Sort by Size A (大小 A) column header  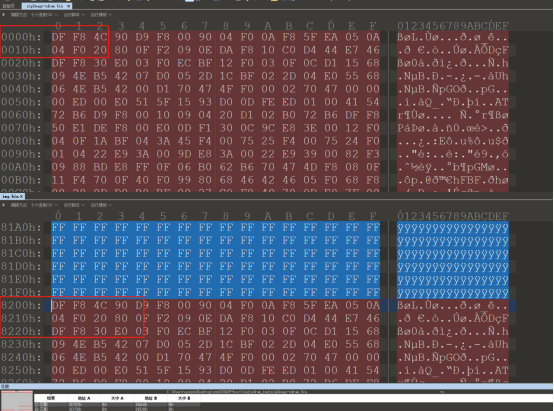[117, 398]
